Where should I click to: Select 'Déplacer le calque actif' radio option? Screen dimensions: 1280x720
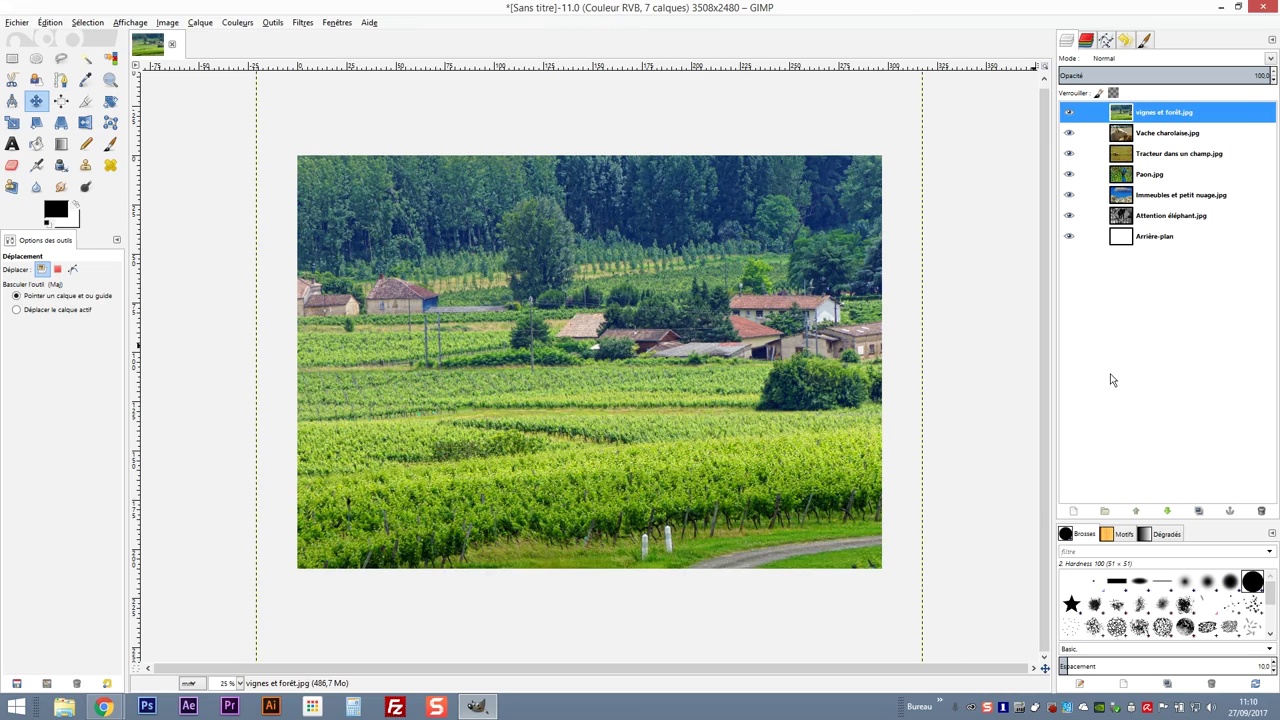16,310
